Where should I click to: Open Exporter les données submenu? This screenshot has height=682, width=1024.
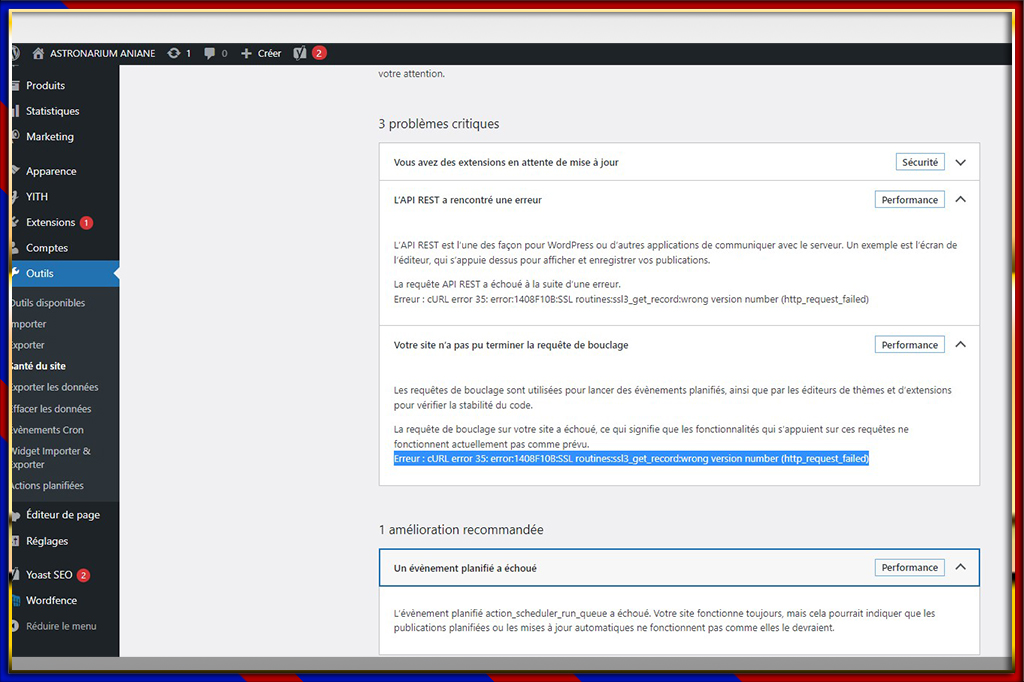(55, 387)
